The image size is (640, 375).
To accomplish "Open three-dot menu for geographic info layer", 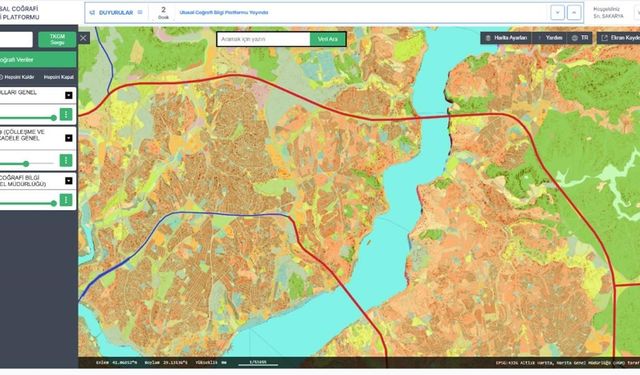I will [x=66, y=200].
